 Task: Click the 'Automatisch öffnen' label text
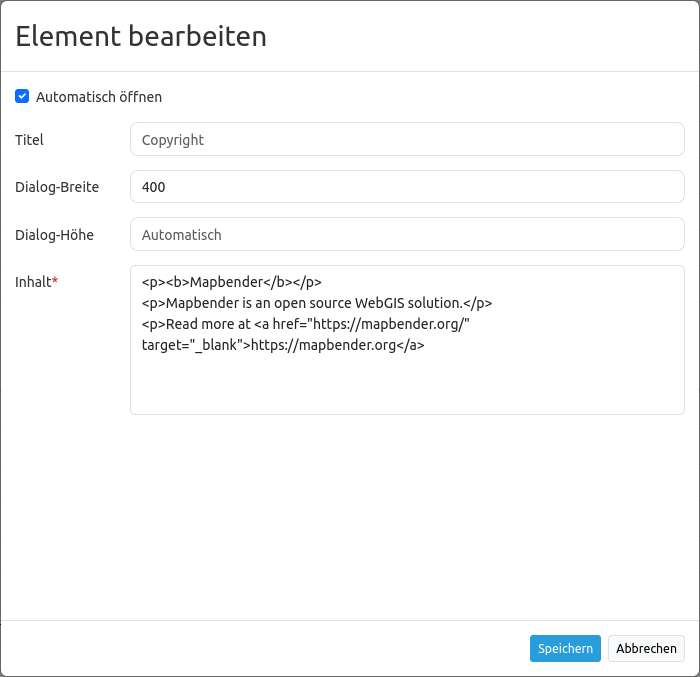click(x=98, y=97)
